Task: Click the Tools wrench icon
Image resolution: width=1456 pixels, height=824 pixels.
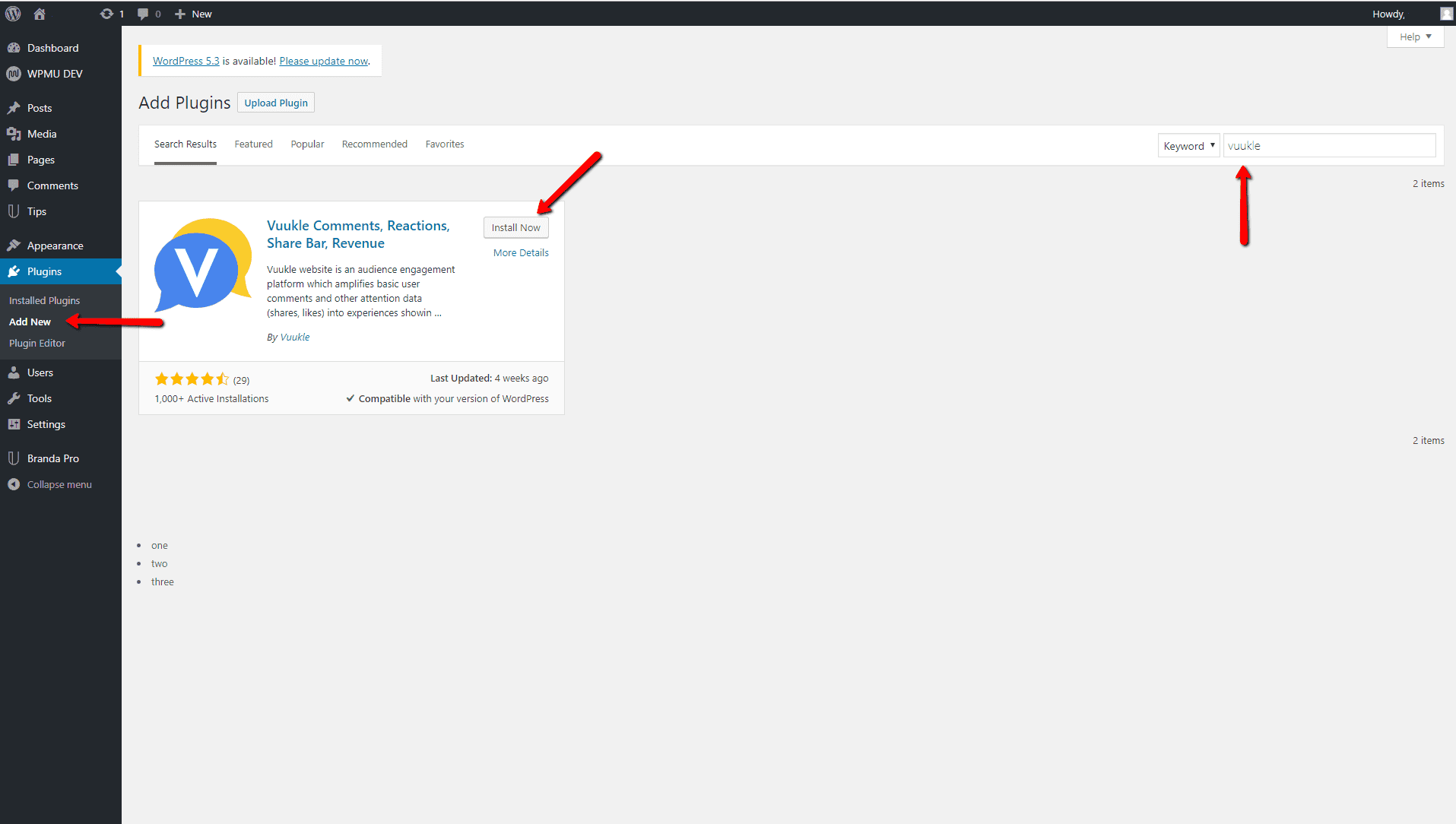Action: pyautogui.click(x=14, y=398)
